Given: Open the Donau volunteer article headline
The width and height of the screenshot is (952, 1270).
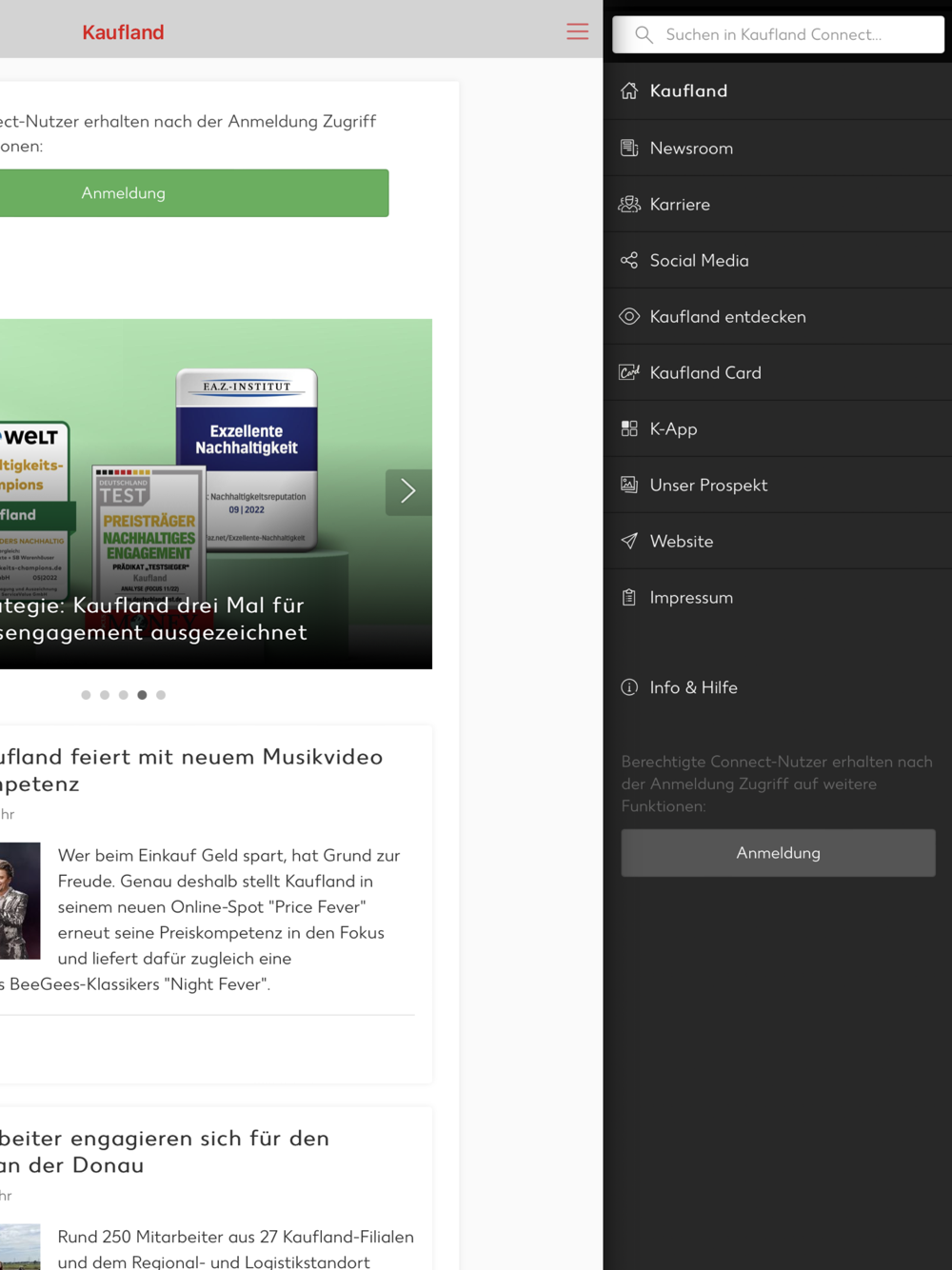Looking at the screenshot, I should (165, 1152).
